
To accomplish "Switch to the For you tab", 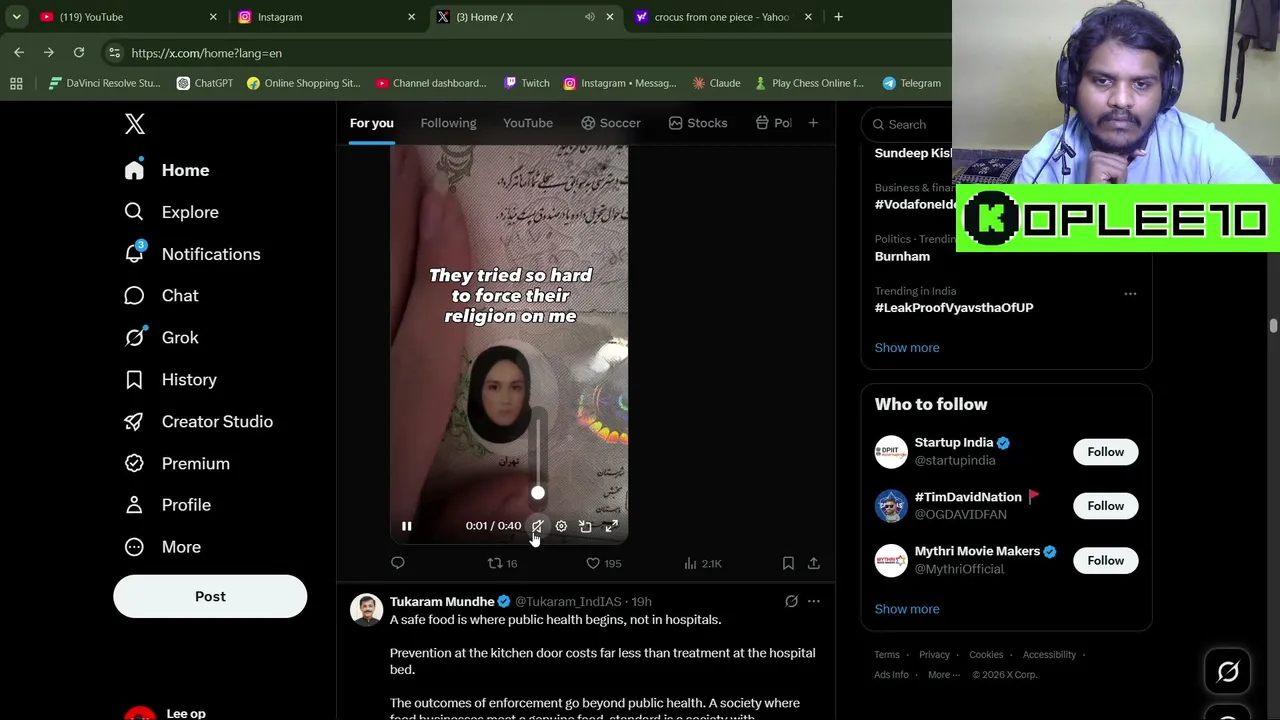I will tap(372, 123).
